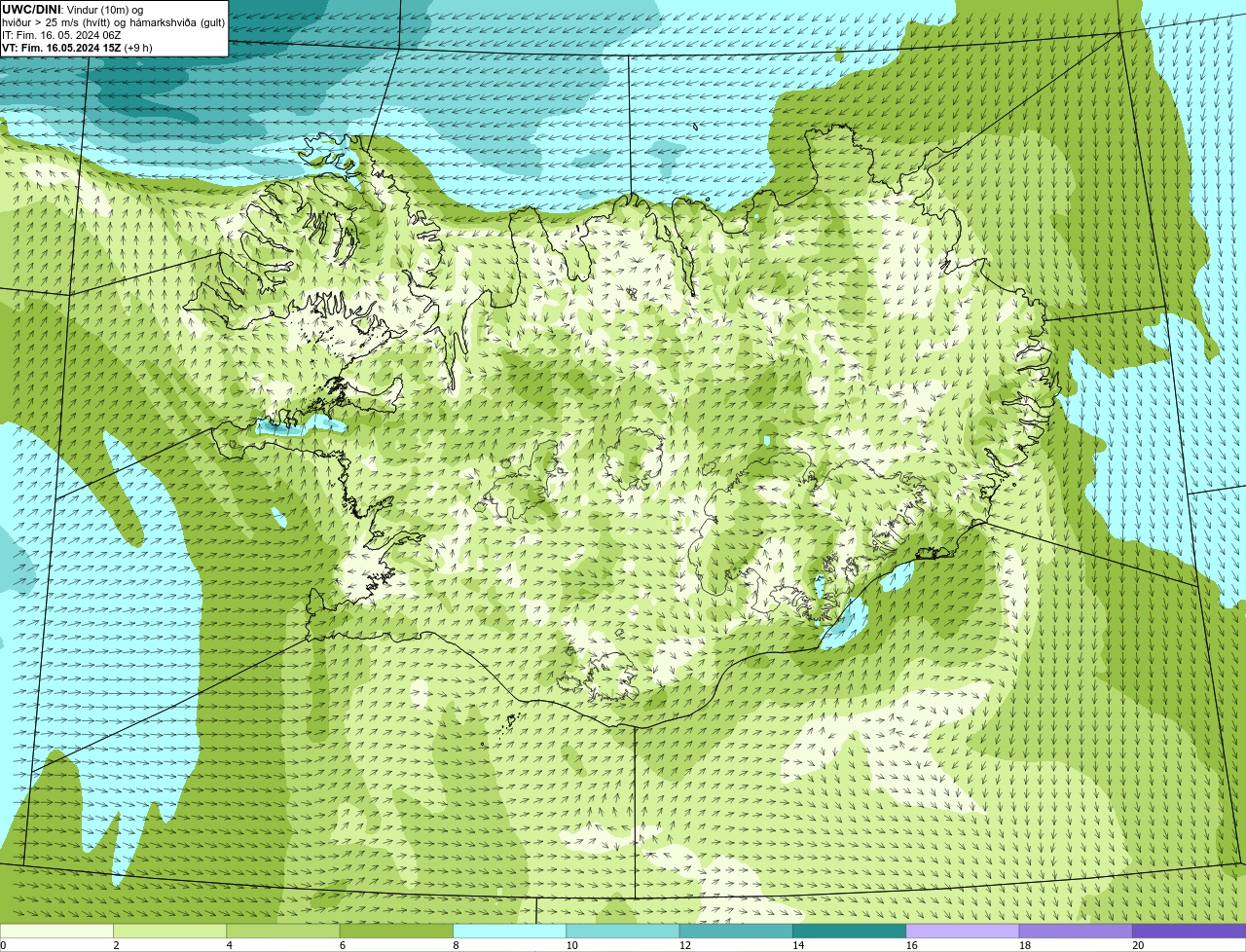Click the purple 18–20 m/s legend swatch
1246x952 pixels.
coord(1076,932)
